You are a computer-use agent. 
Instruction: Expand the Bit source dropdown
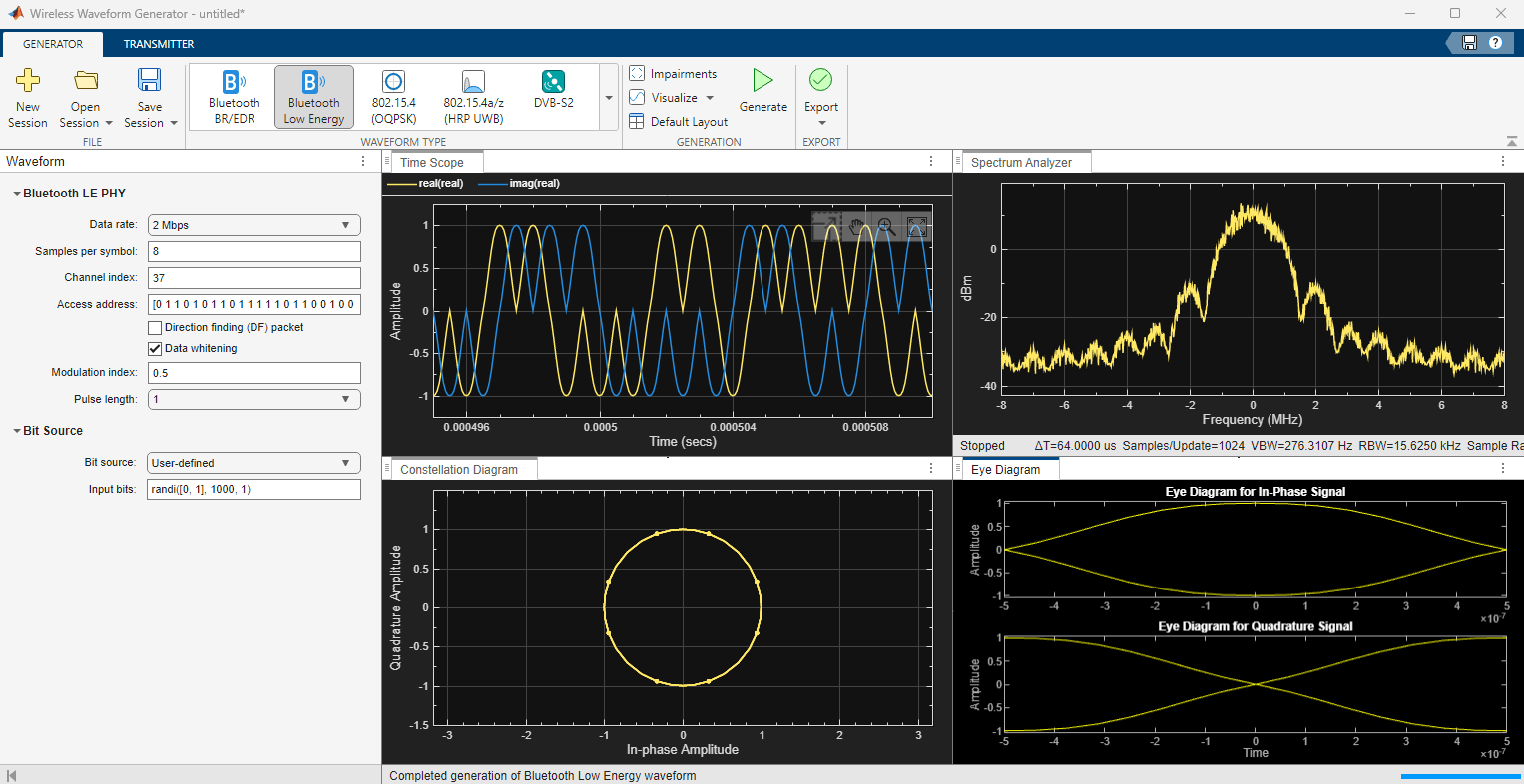tap(254, 463)
